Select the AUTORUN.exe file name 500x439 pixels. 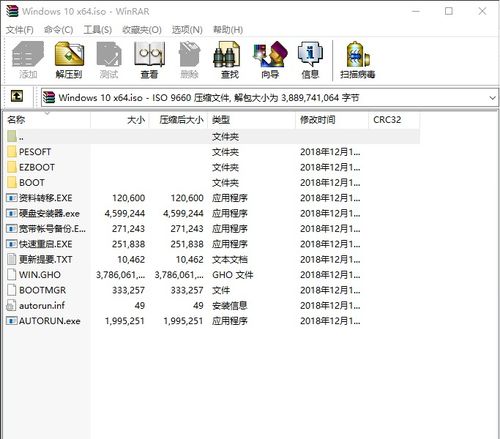pos(50,321)
